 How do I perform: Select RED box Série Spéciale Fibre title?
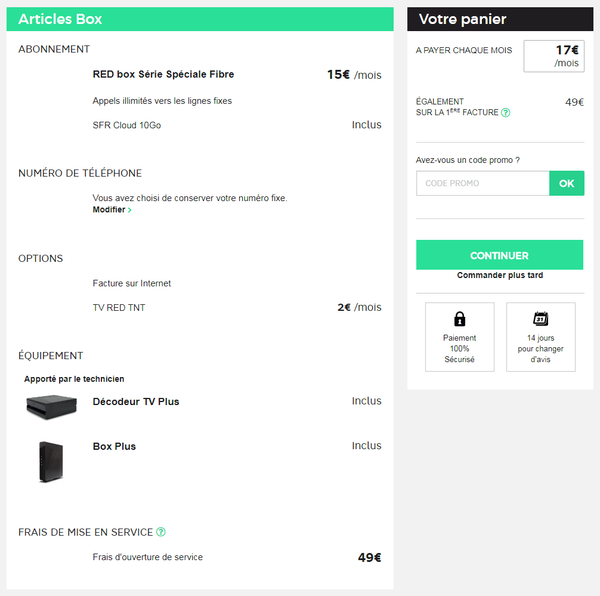[163, 74]
